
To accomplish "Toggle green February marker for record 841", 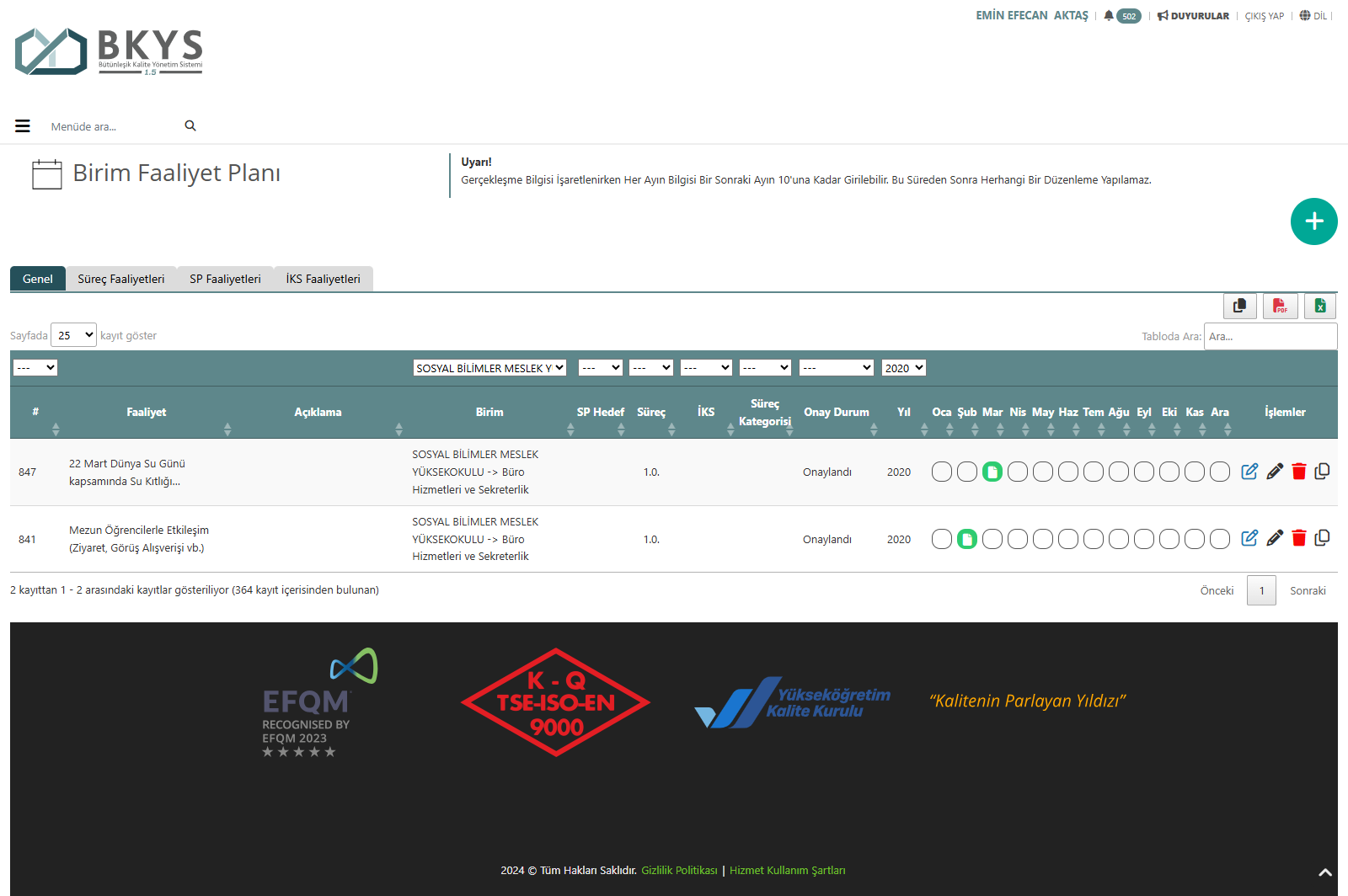I will [967, 539].
